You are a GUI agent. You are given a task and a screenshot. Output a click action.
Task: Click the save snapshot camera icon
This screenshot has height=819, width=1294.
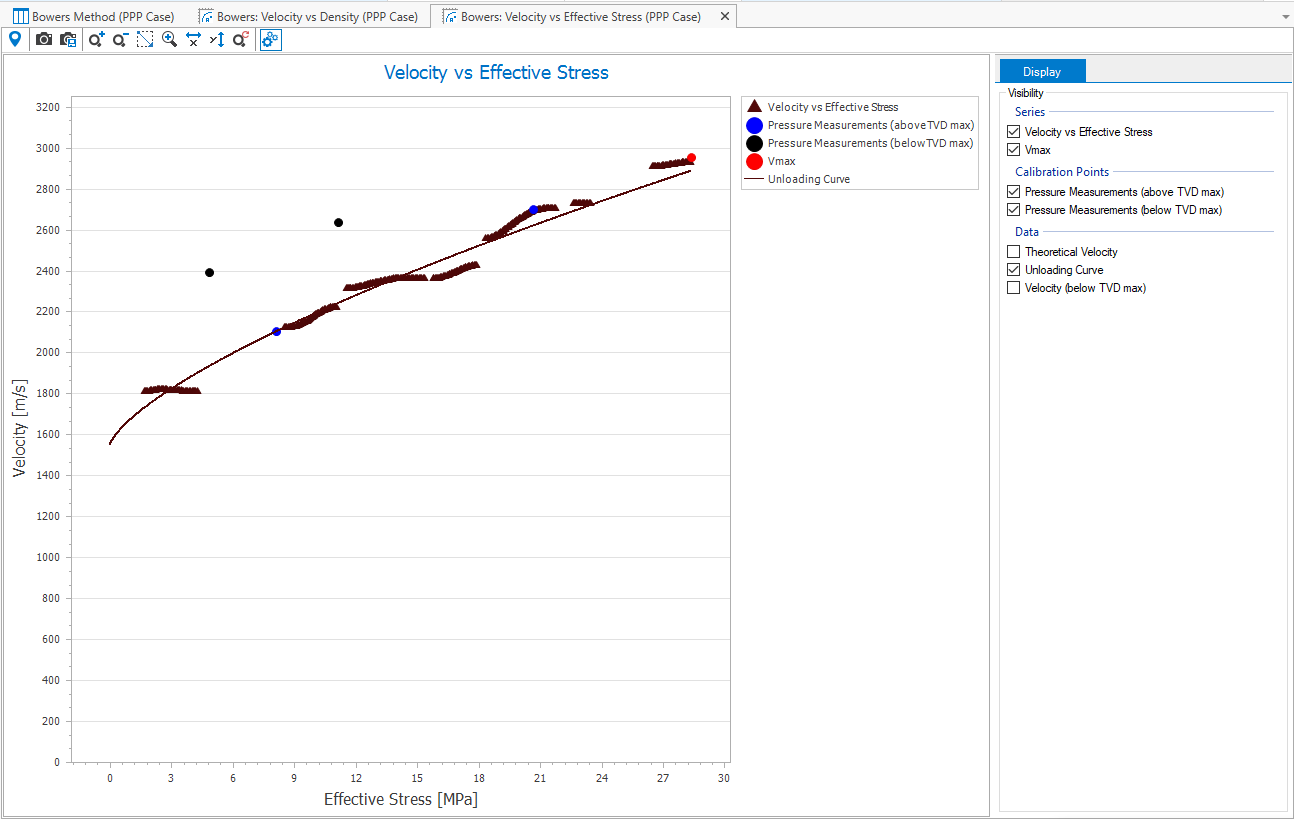pos(68,39)
